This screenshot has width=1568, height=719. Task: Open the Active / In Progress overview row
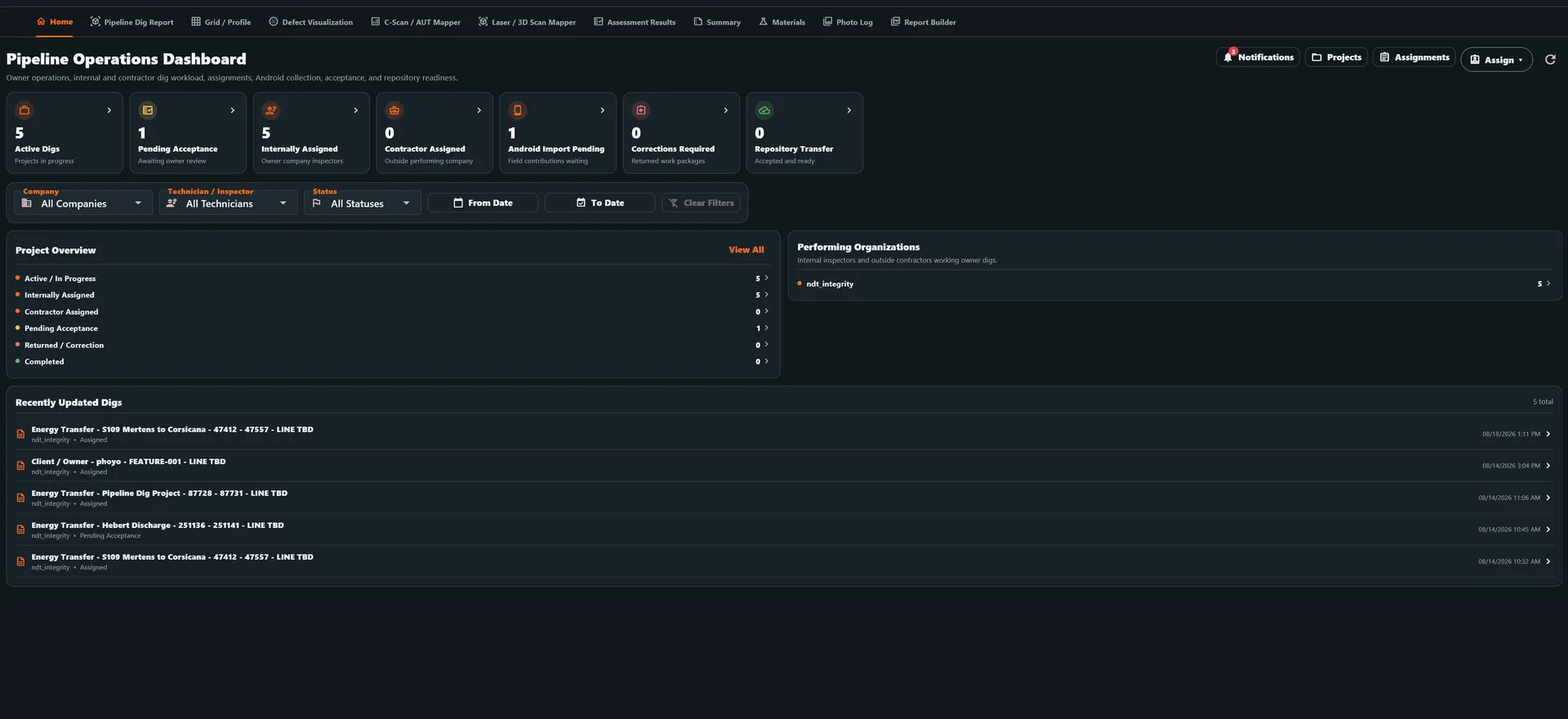(x=392, y=279)
